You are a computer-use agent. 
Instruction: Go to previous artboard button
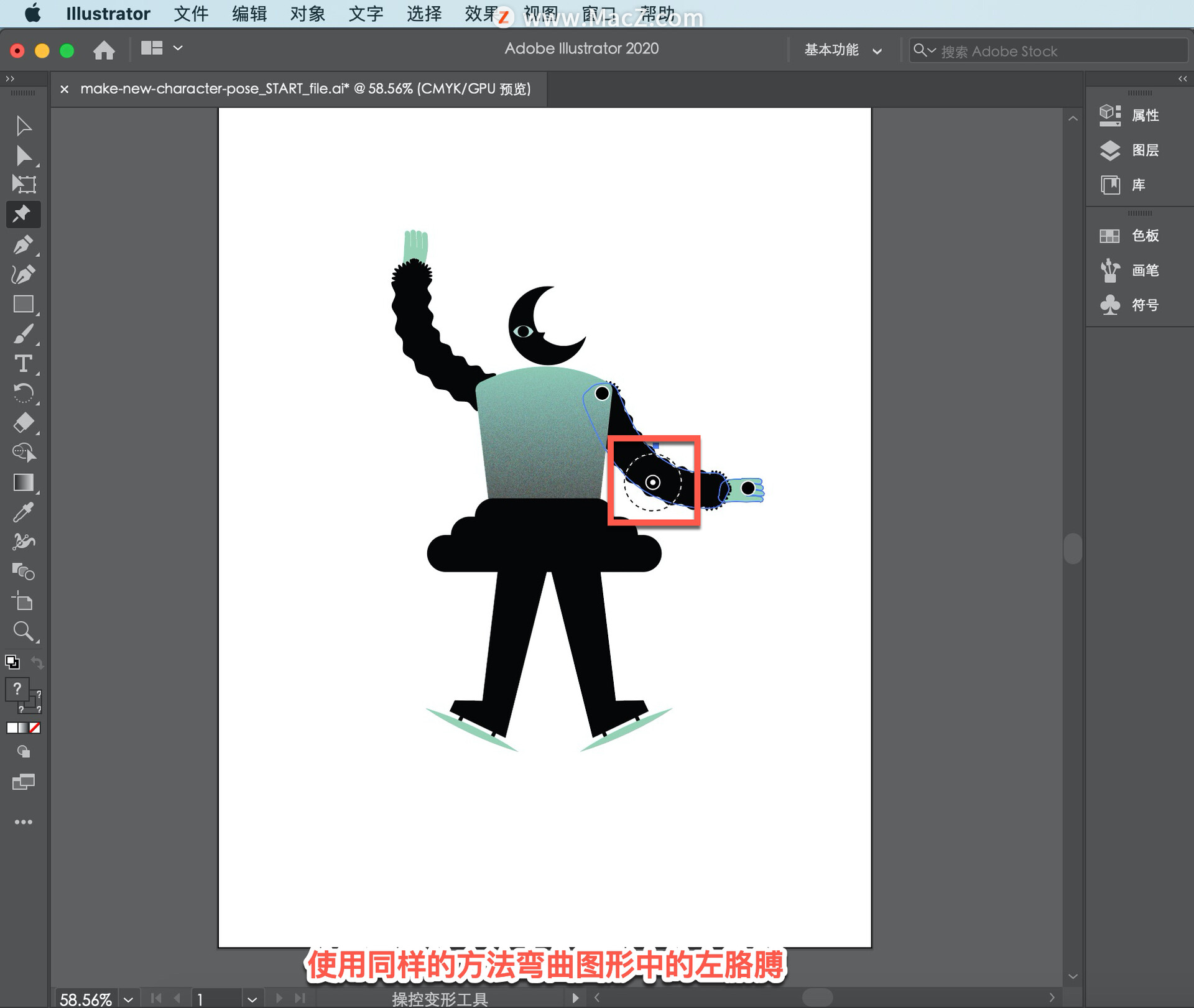pyautogui.click(x=178, y=998)
